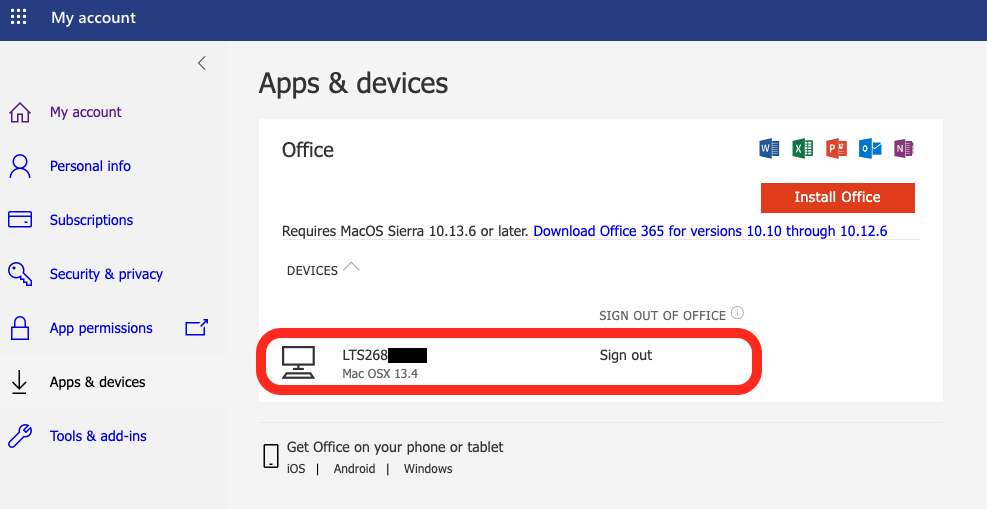
Task: Open the My account sidebar link
Action: click(86, 112)
